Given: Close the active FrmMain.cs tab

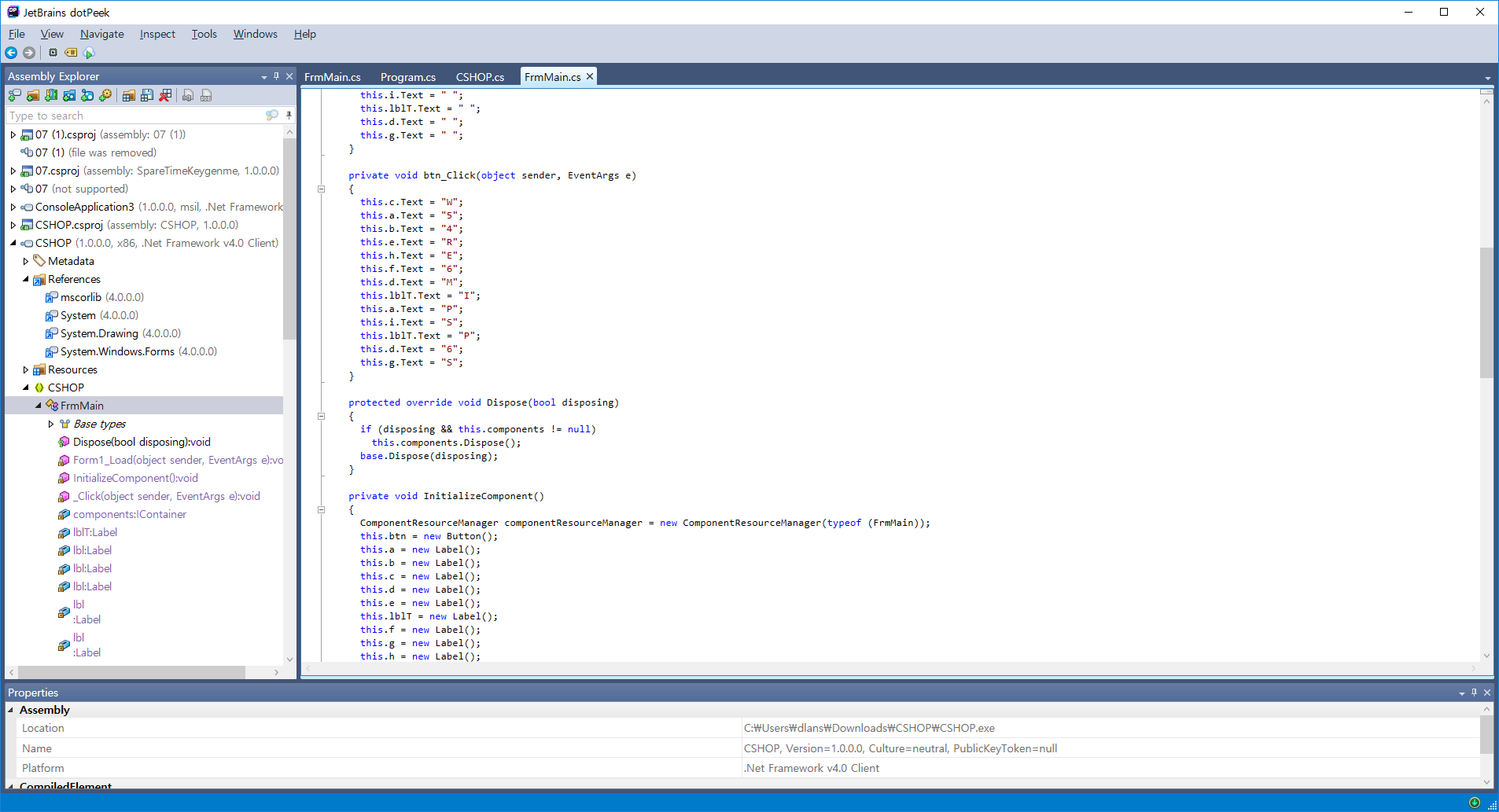Looking at the screenshot, I should pos(589,76).
